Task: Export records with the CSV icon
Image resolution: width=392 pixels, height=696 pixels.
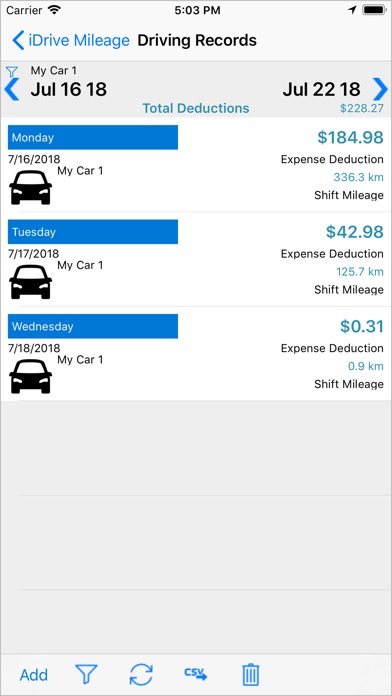Action: (x=196, y=675)
